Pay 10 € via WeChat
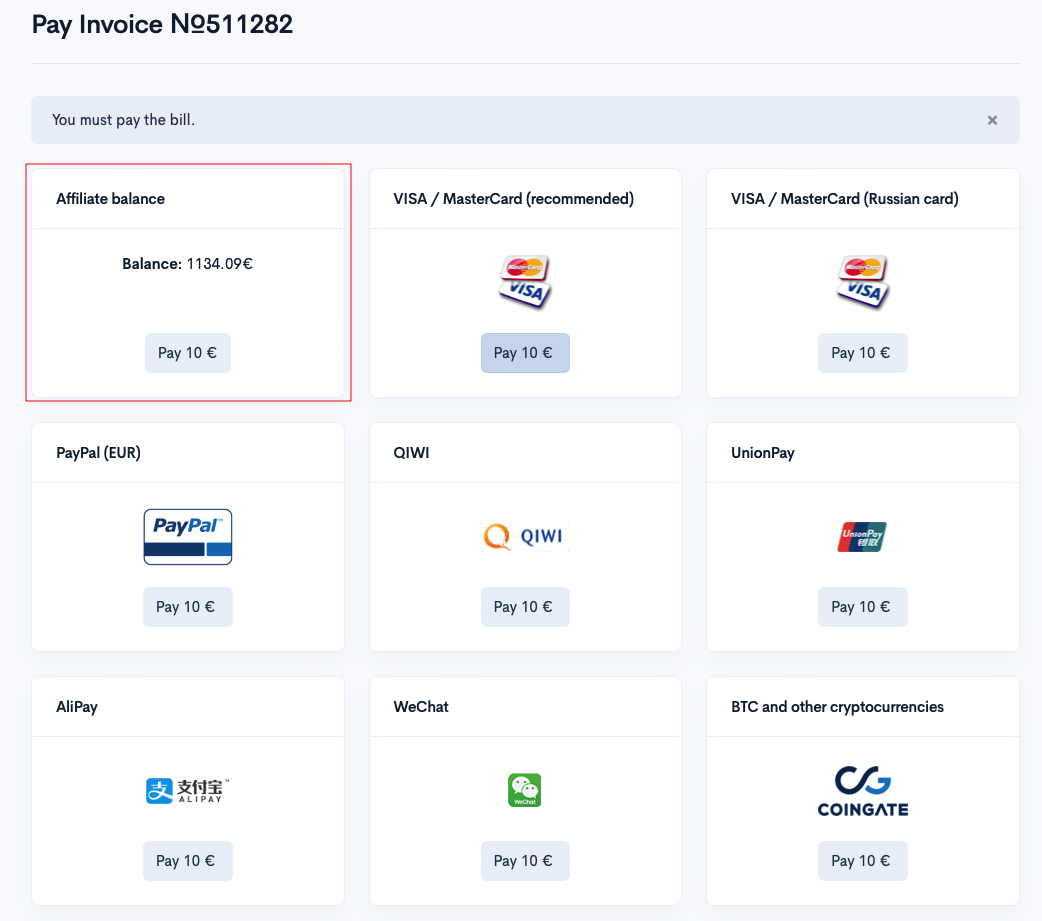The image size is (1042, 921). tap(525, 861)
